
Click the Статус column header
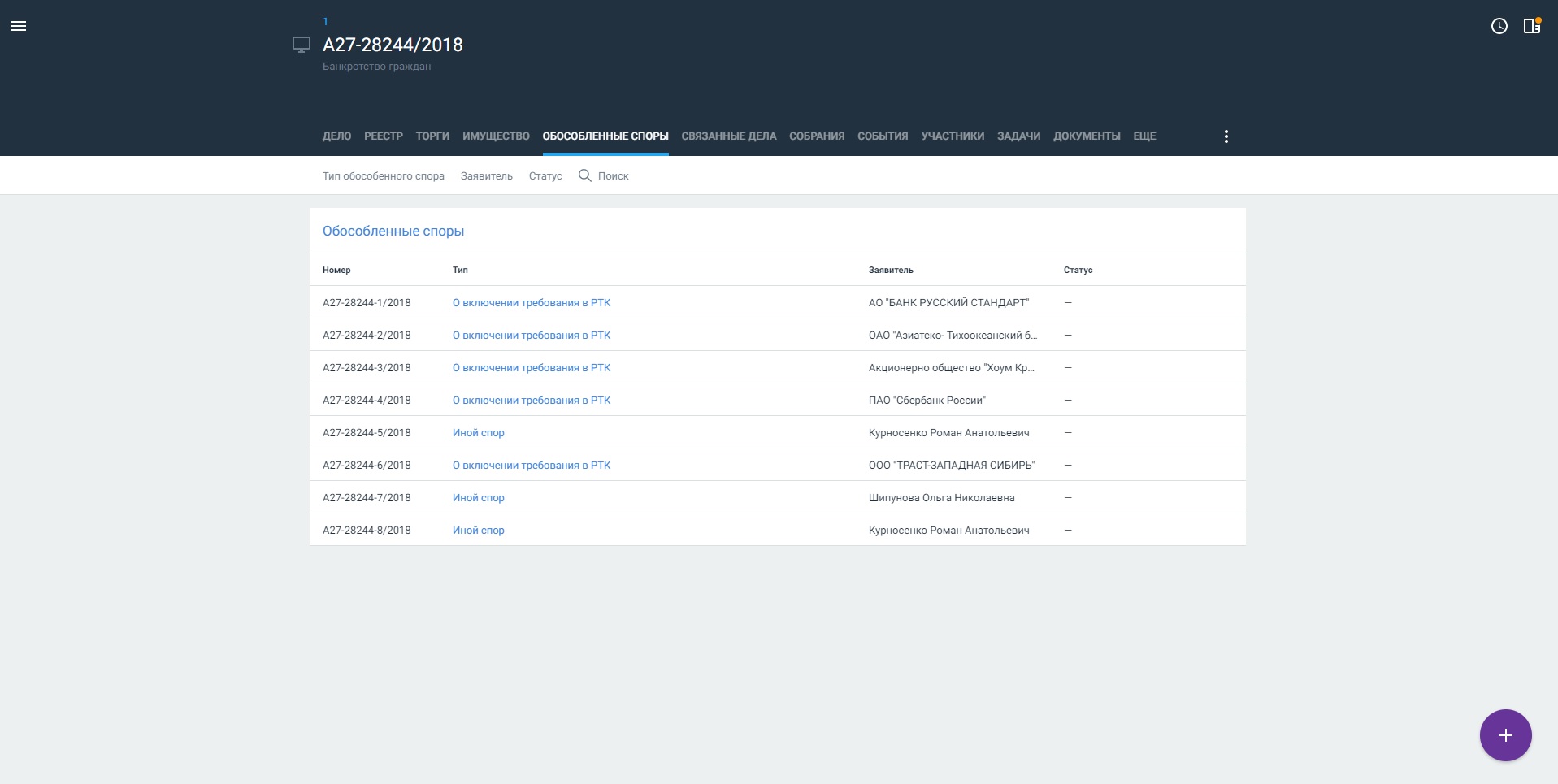1078,270
